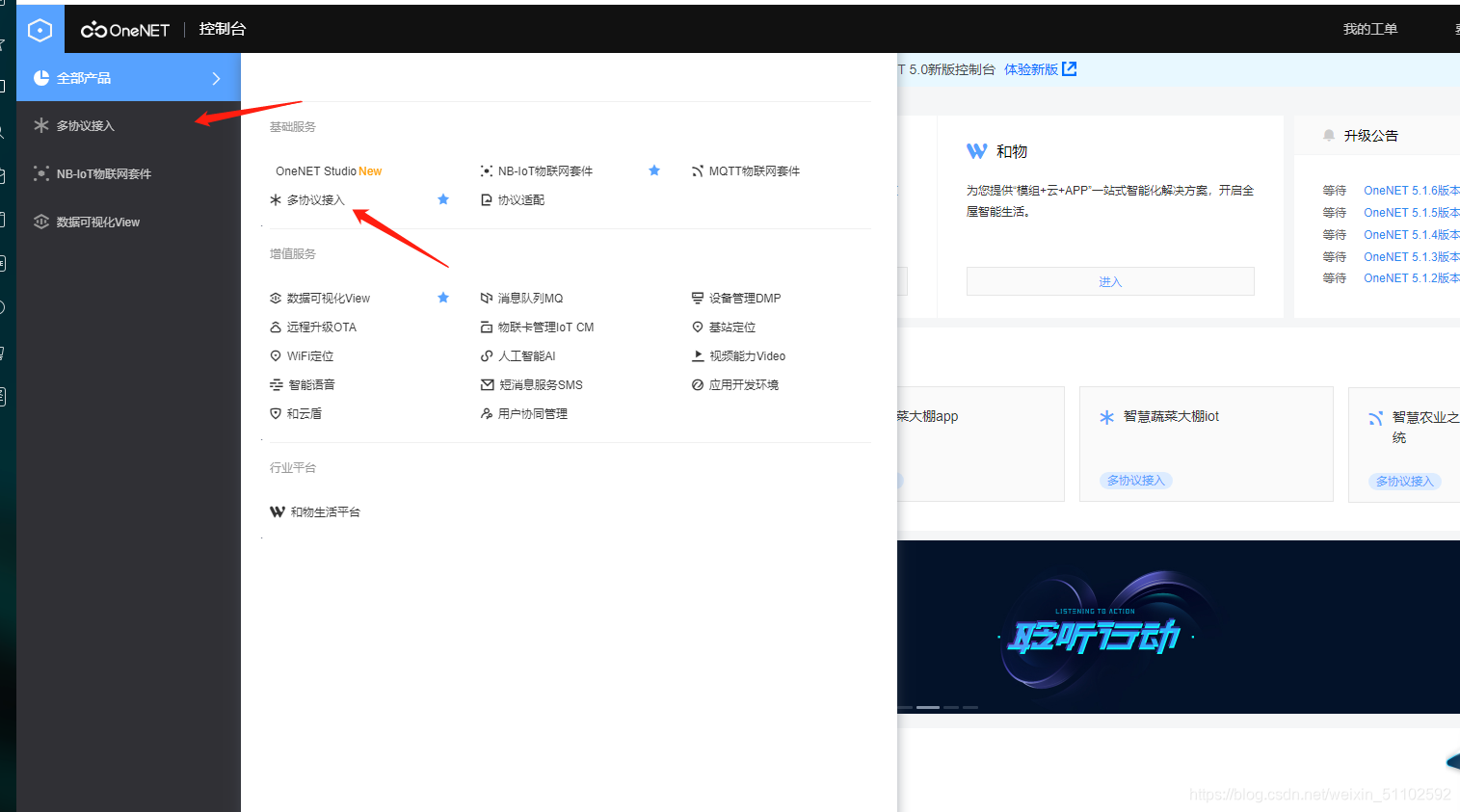The height and width of the screenshot is (812, 1460).
Task: Open the 智慧蔬菜大棚iot product card
Action: tap(1207, 444)
